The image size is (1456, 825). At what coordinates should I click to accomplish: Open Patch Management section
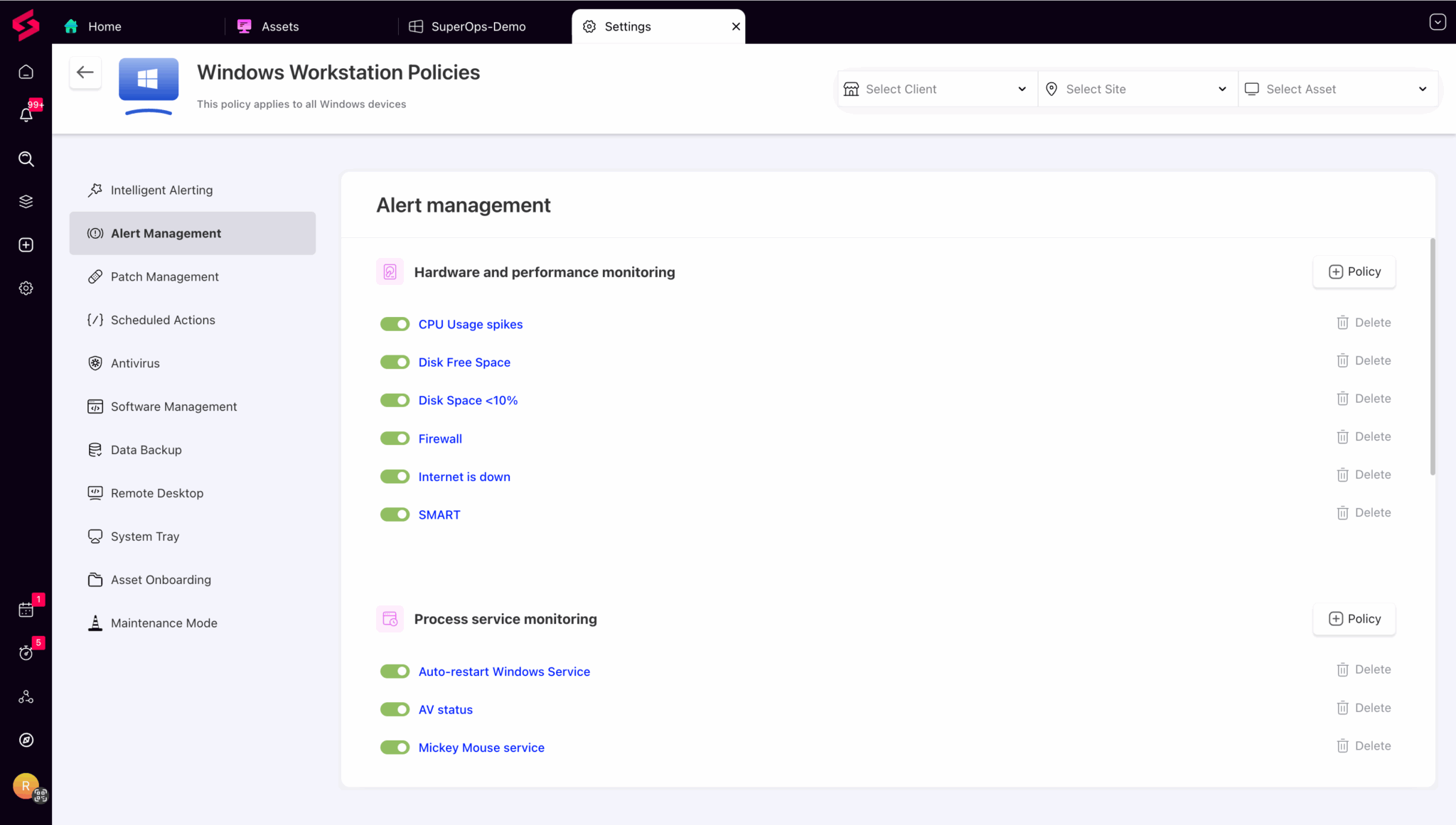point(193,276)
